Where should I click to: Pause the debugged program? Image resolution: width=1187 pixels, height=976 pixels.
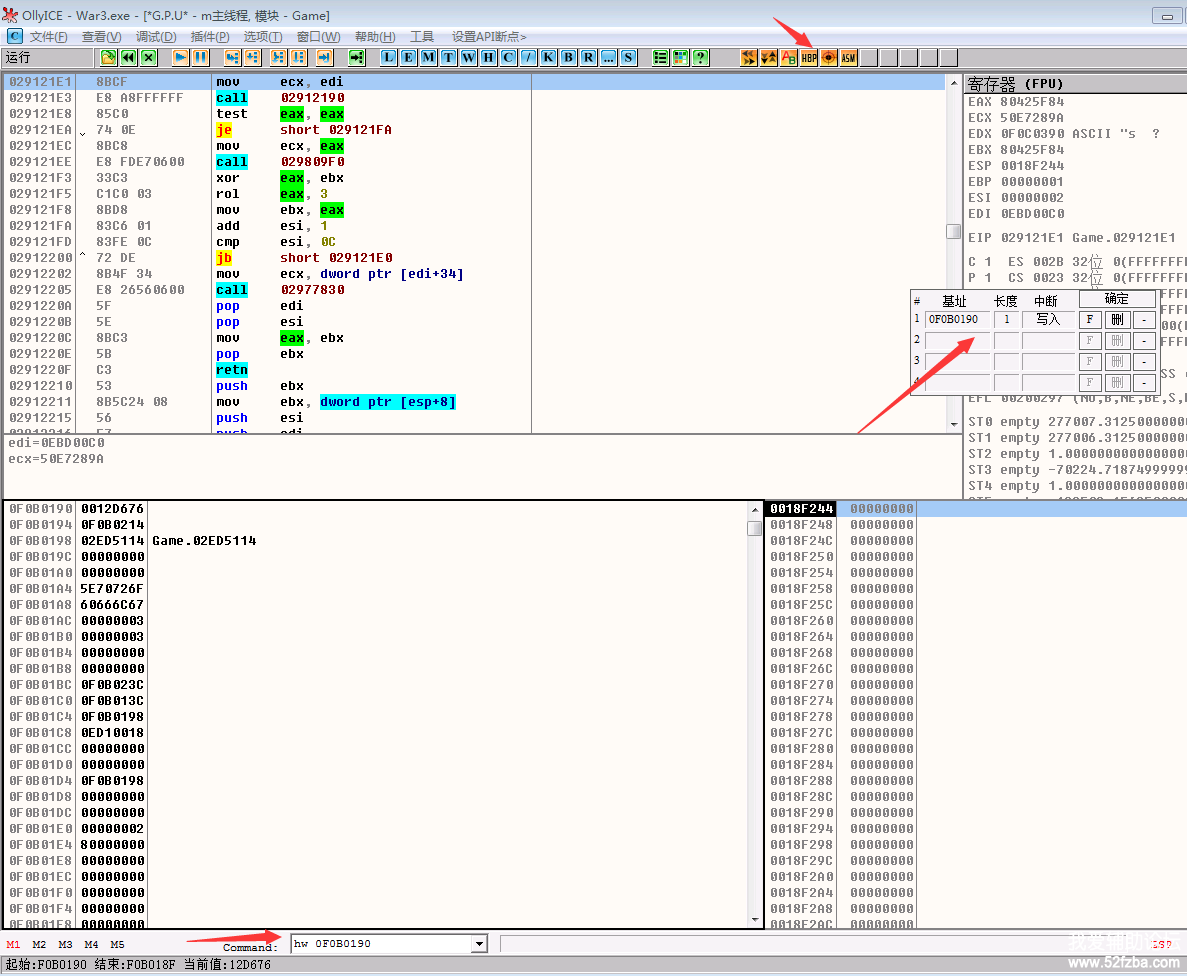coord(201,58)
